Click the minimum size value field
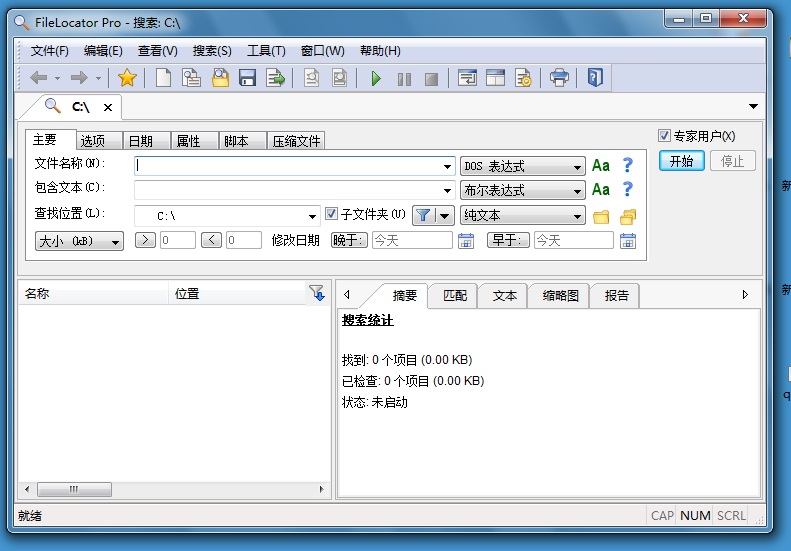This screenshot has height=551, width=791. click(178, 240)
